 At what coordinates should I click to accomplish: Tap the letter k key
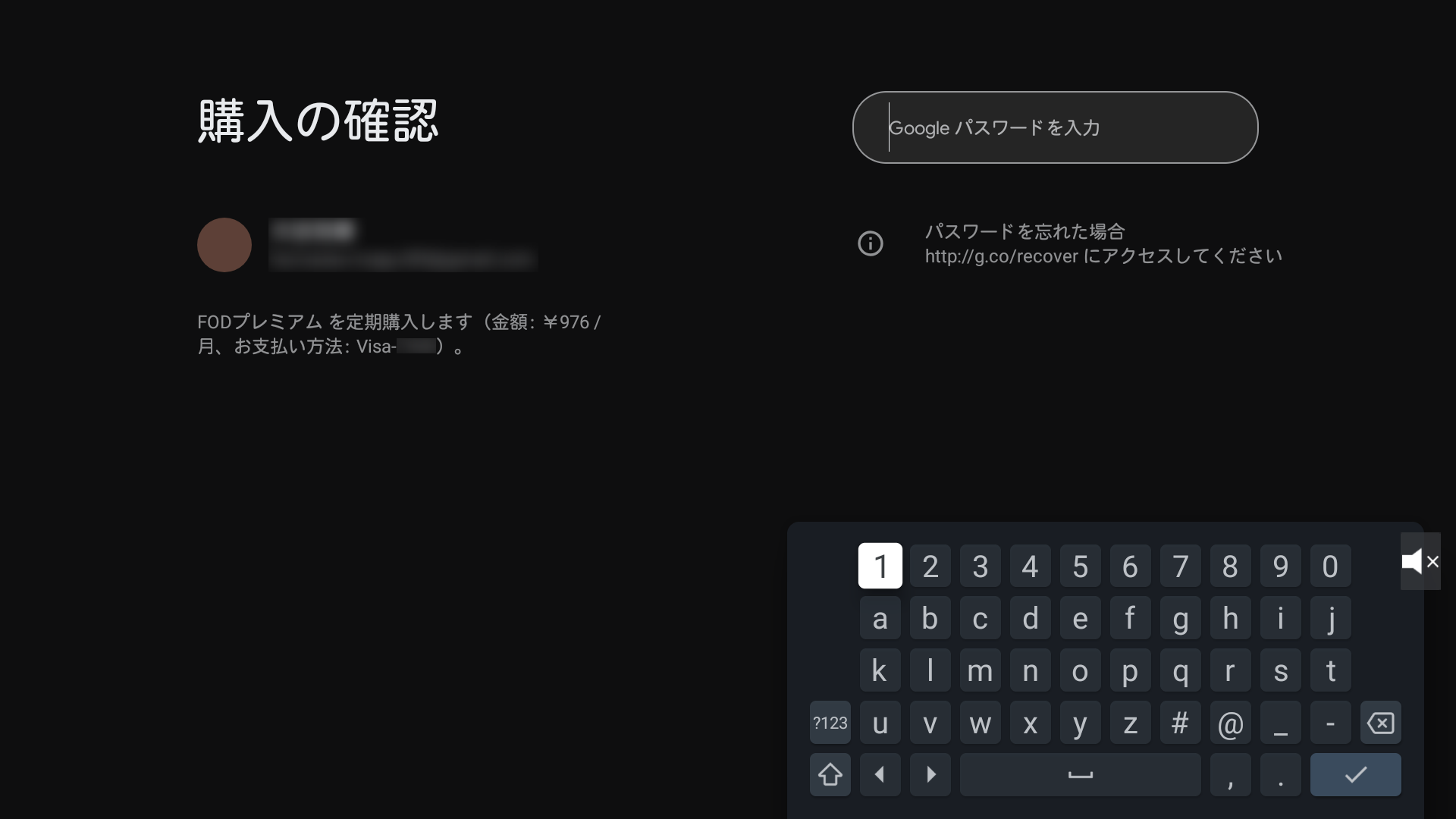click(x=880, y=670)
